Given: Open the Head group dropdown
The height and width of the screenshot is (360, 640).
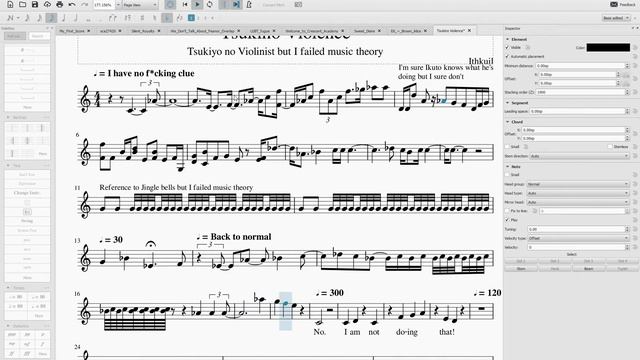Looking at the screenshot, I should [578, 184].
